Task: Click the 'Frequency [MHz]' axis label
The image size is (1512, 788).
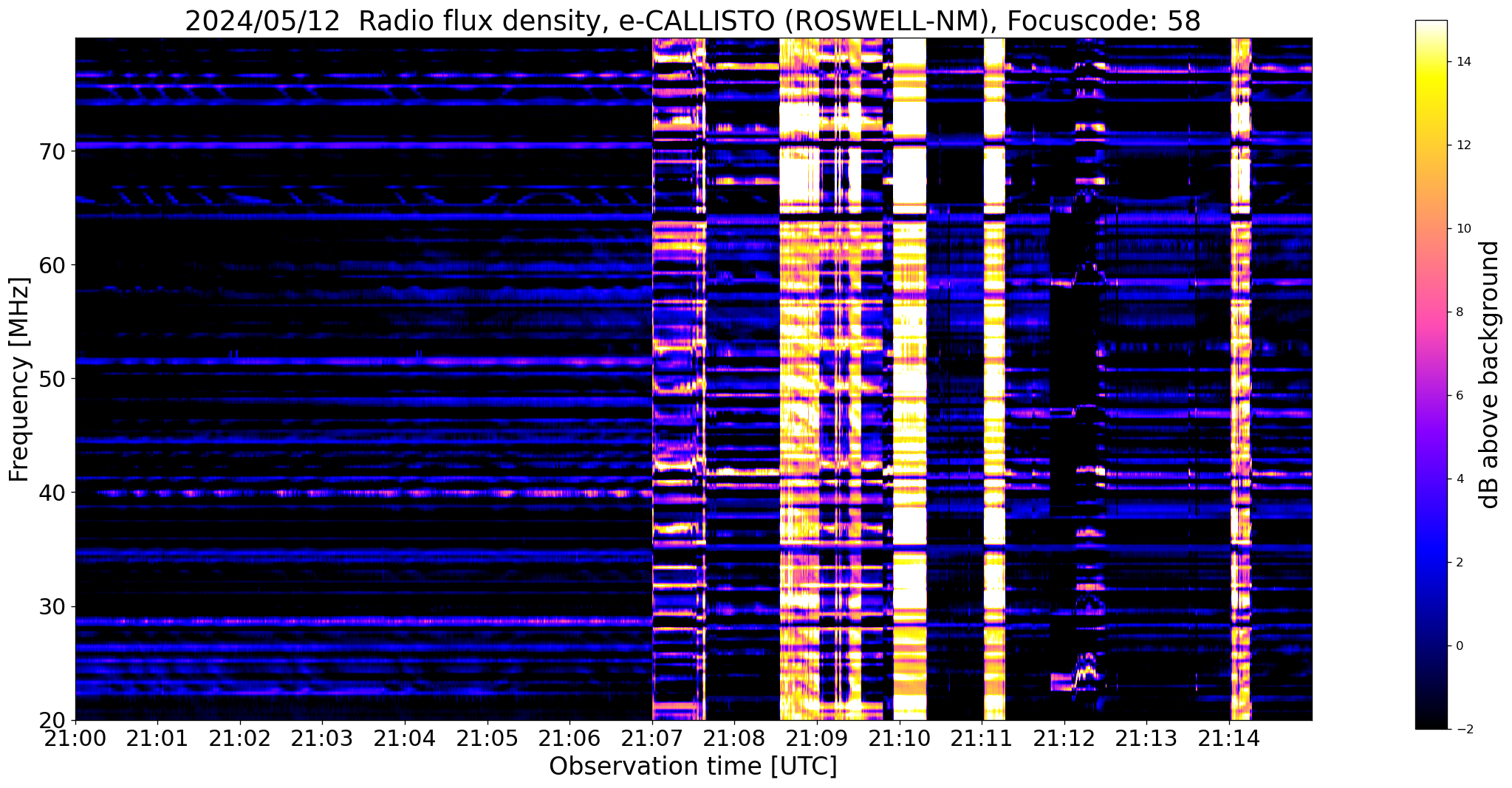Action: coord(20,379)
